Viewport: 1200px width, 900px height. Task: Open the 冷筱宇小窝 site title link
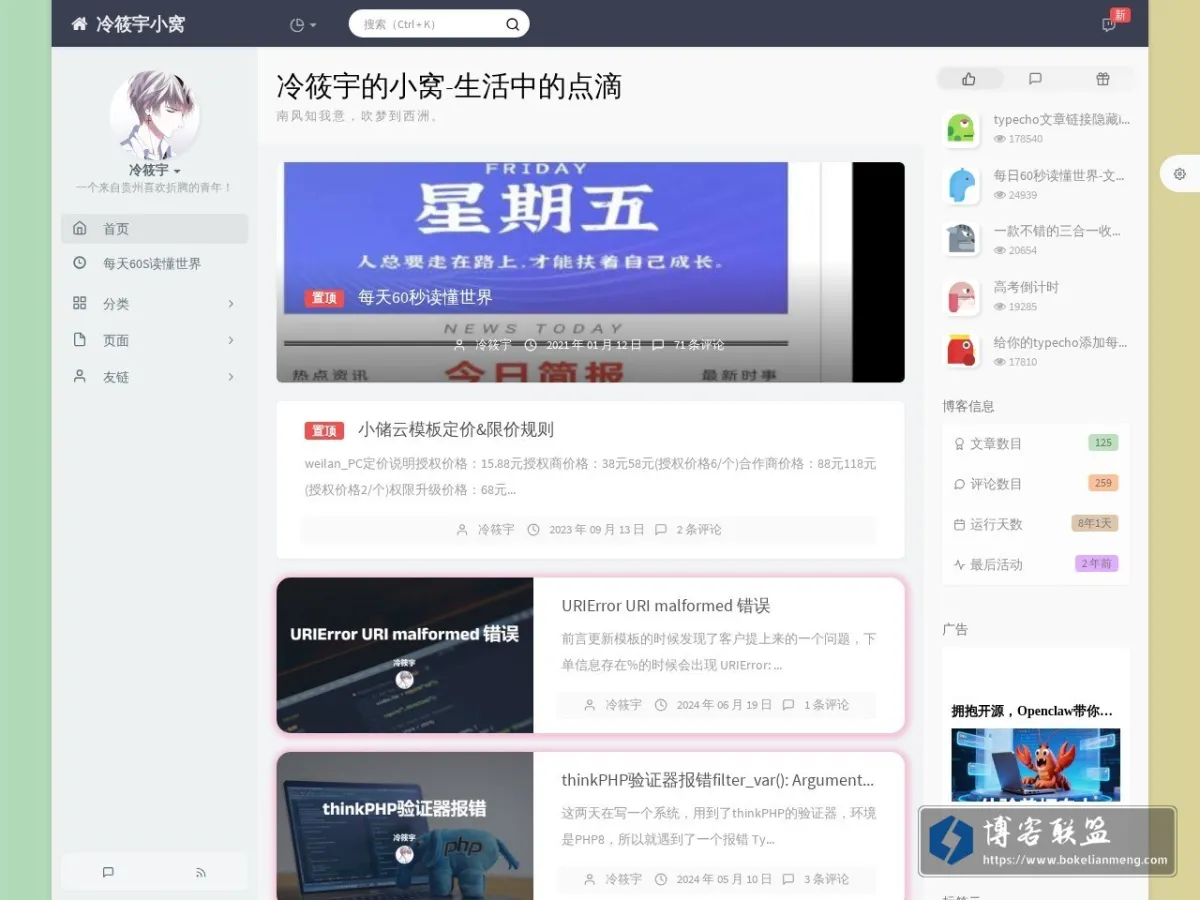(140, 24)
